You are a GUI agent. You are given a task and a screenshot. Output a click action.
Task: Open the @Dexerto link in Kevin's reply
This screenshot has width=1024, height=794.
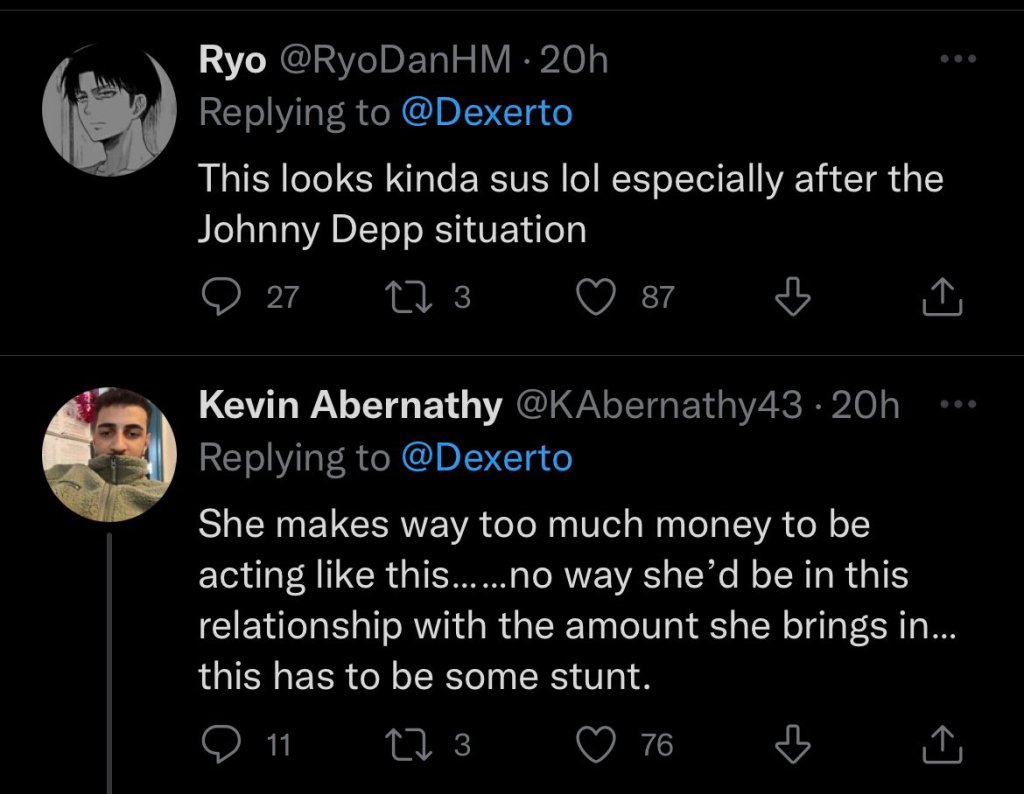486,457
